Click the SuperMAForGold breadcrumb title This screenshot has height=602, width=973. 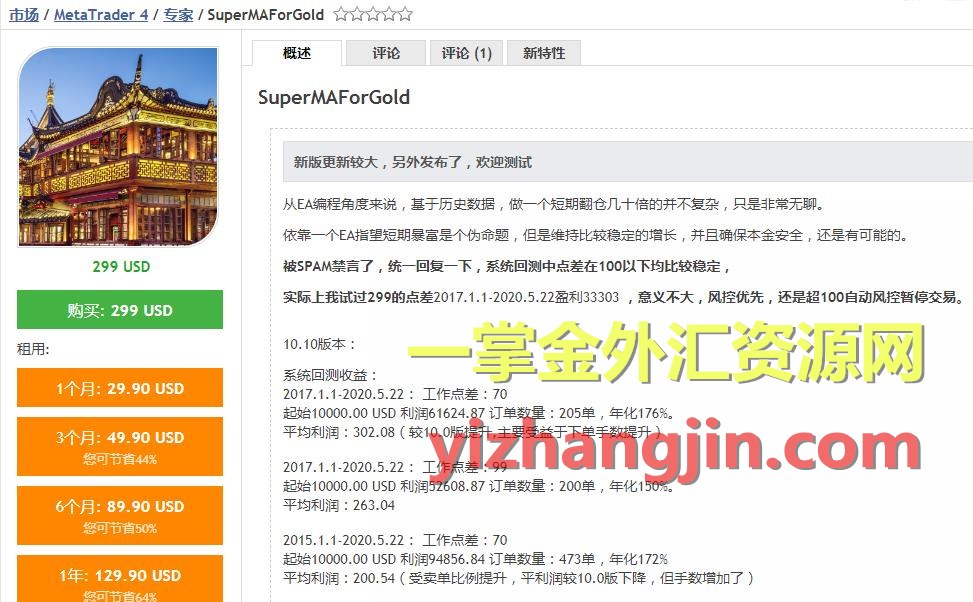click(266, 14)
